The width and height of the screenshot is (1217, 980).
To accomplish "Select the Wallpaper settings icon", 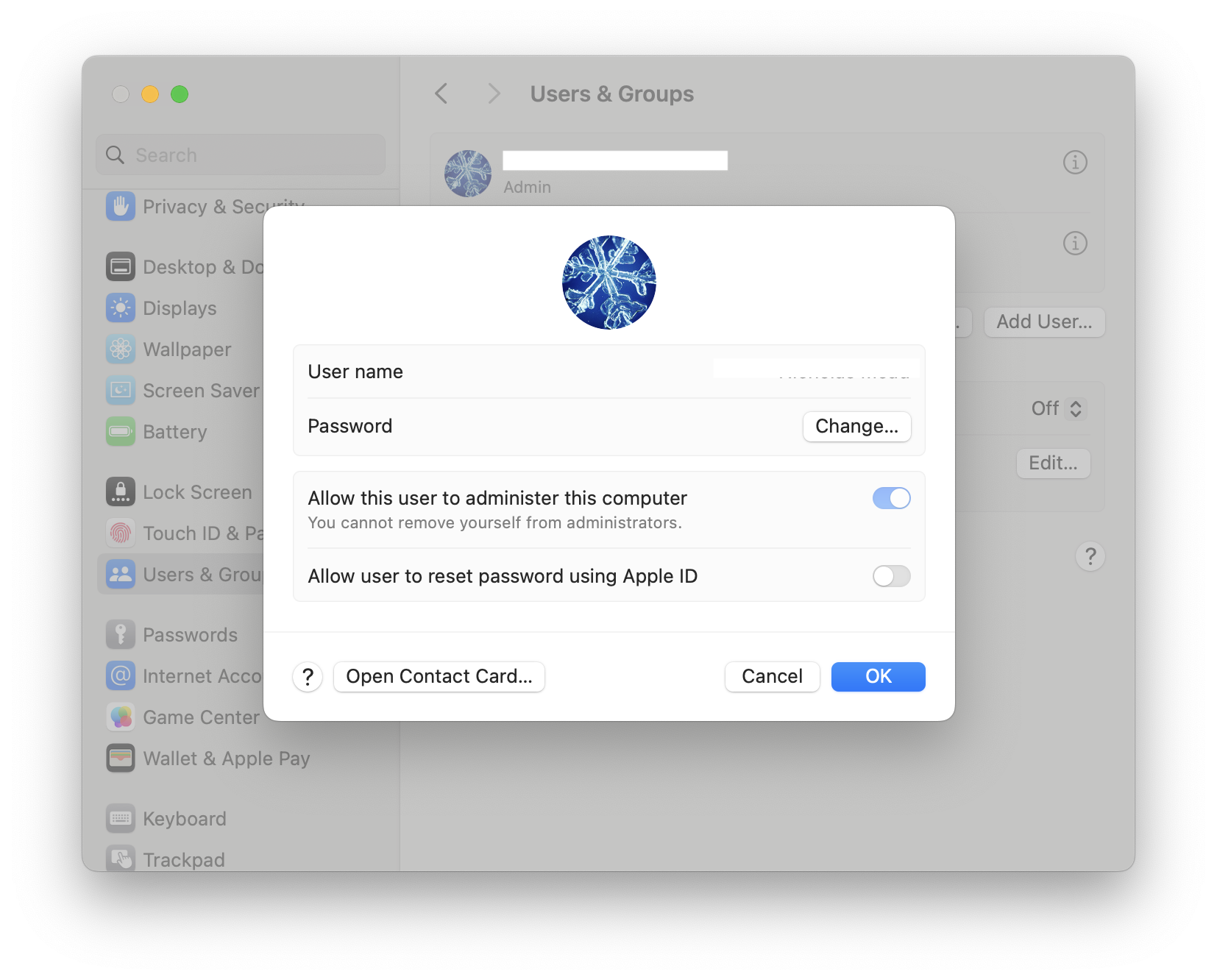I will click(x=120, y=349).
